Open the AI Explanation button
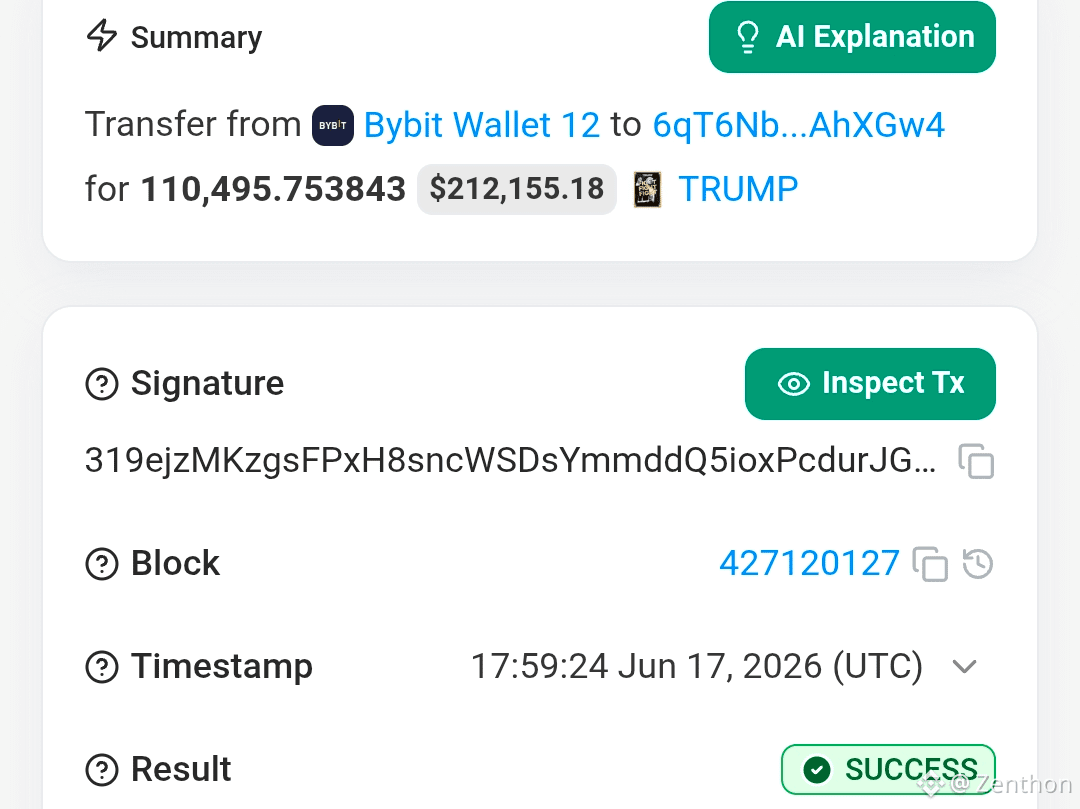The image size is (1080, 809). pyautogui.click(x=852, y=36)
